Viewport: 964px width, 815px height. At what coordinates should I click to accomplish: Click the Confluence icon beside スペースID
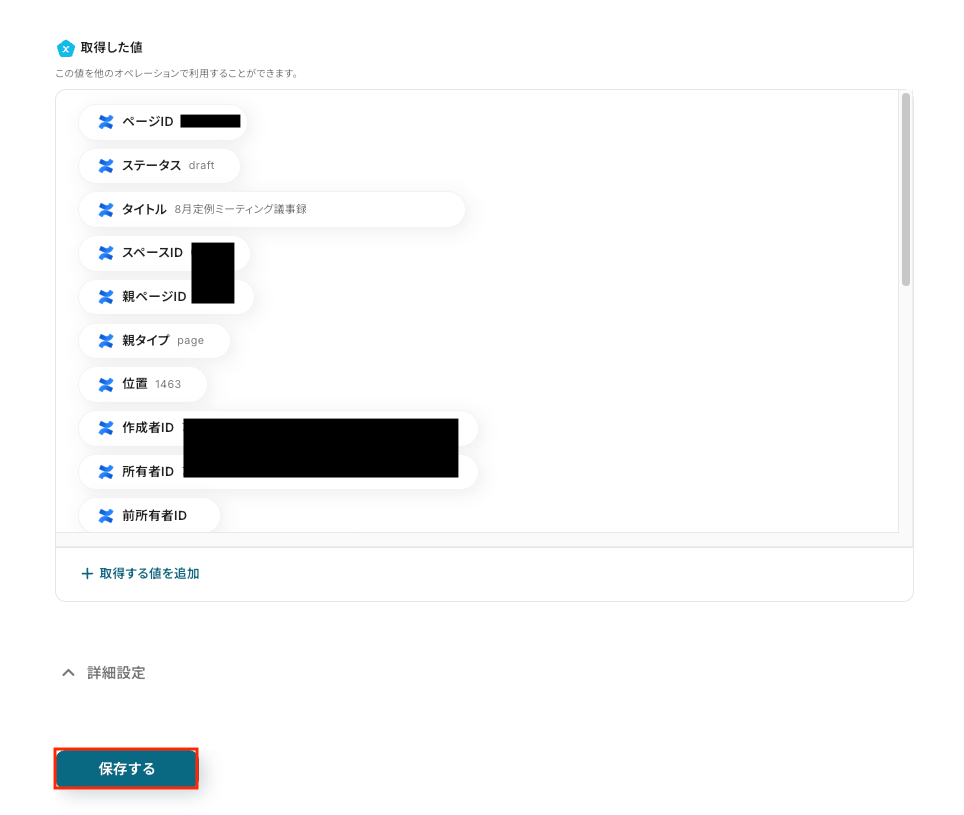[x=106, y=253]
